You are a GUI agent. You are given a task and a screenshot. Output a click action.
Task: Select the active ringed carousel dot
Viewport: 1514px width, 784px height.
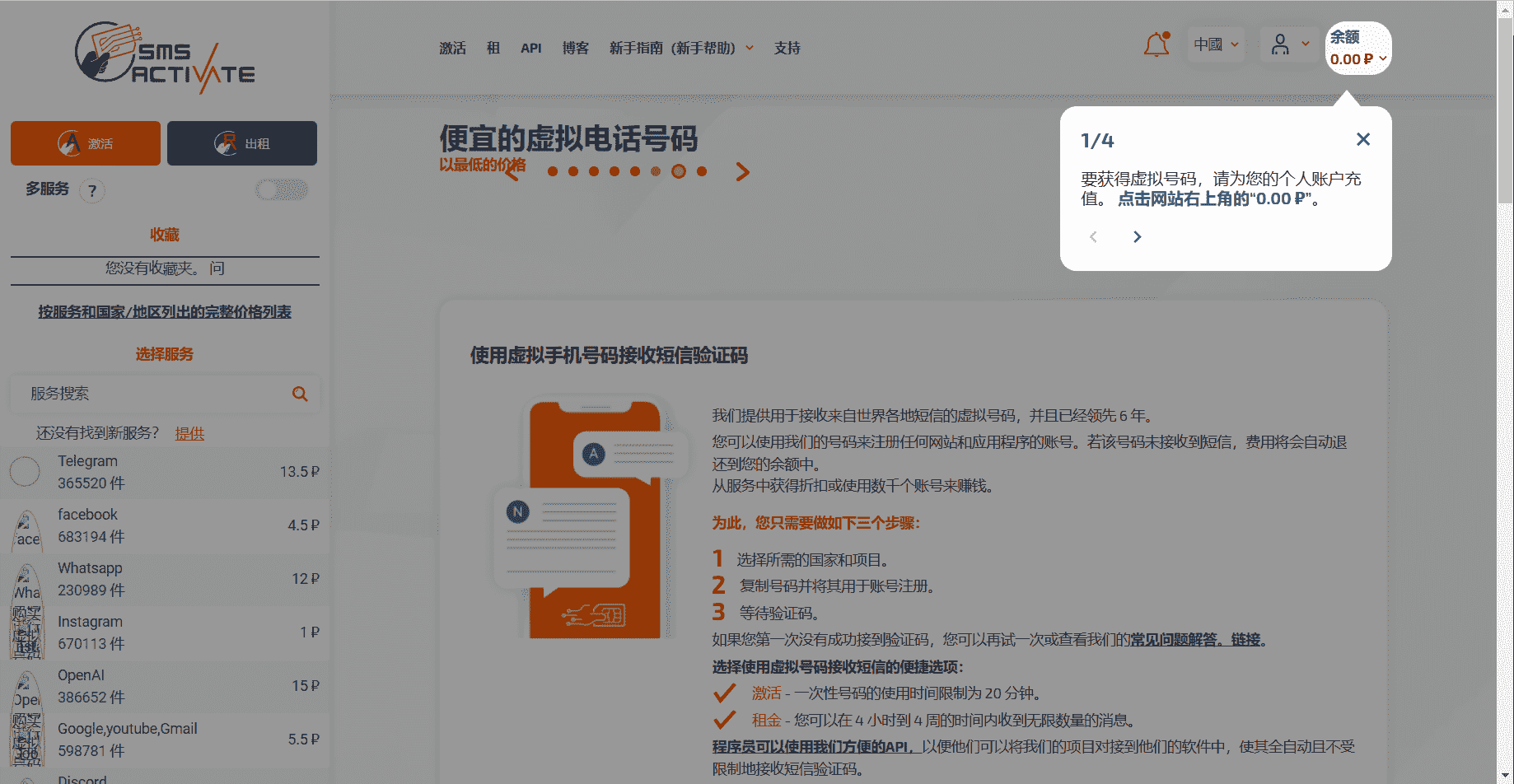pos(679,171)
